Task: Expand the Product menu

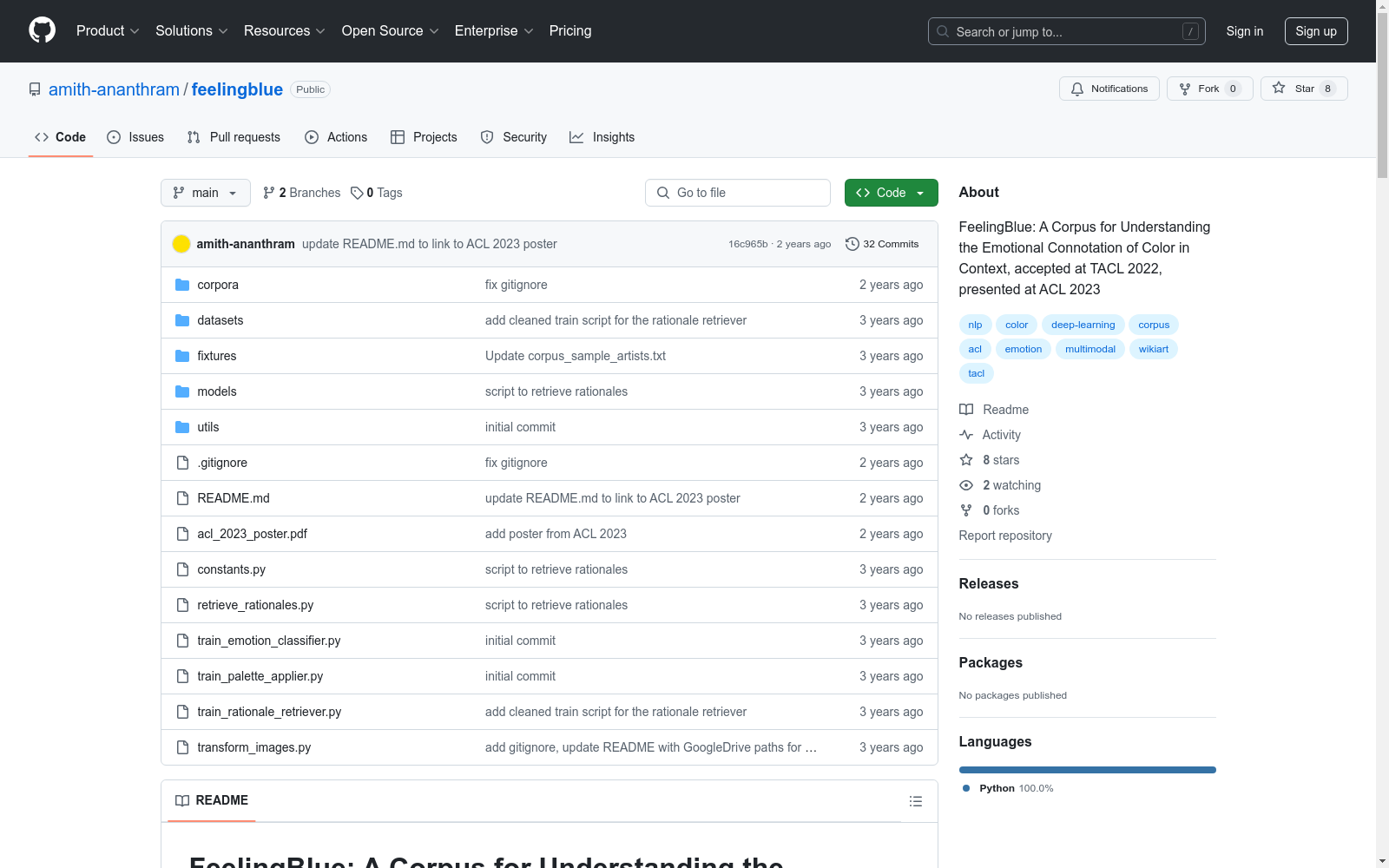Action: pyautogui.click(x=108, y=31)
